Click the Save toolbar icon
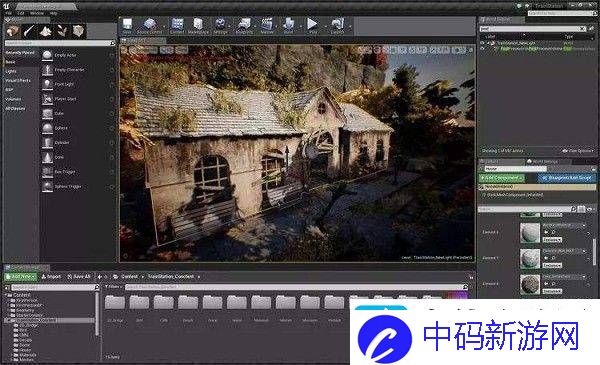The image size is (600, 365). 127,24
